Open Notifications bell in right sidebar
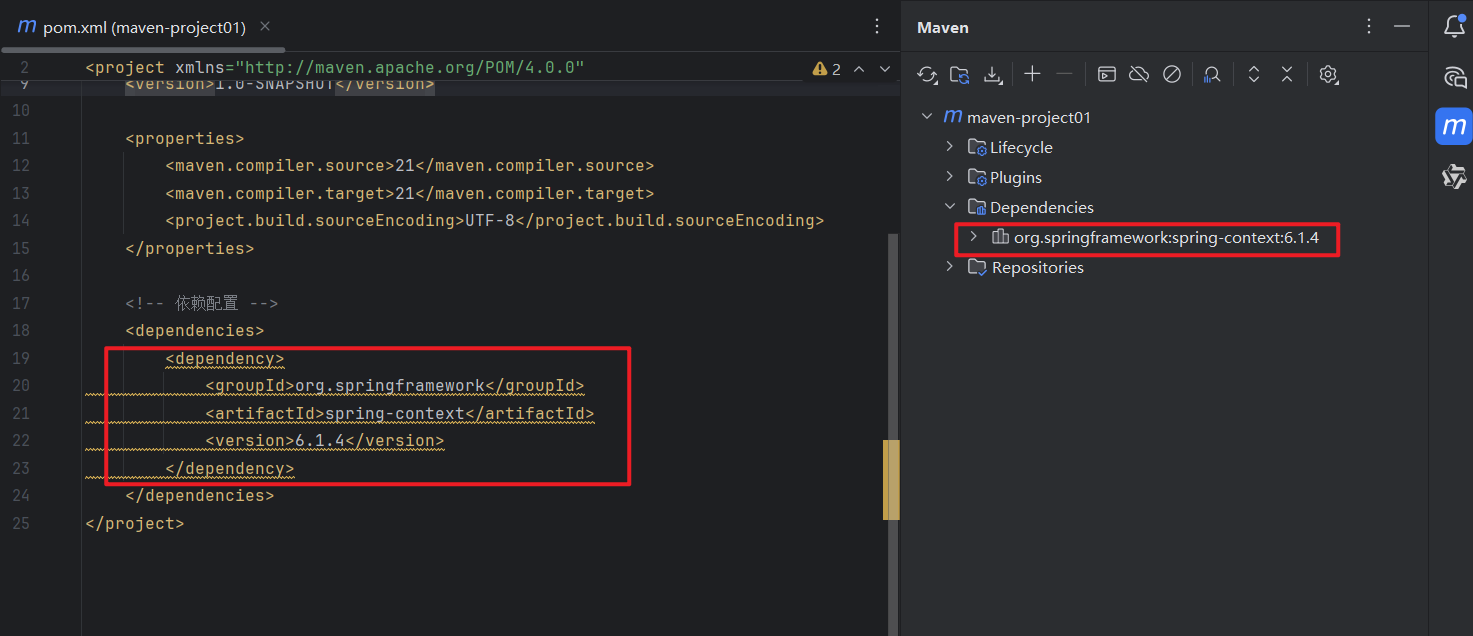 1454,27
